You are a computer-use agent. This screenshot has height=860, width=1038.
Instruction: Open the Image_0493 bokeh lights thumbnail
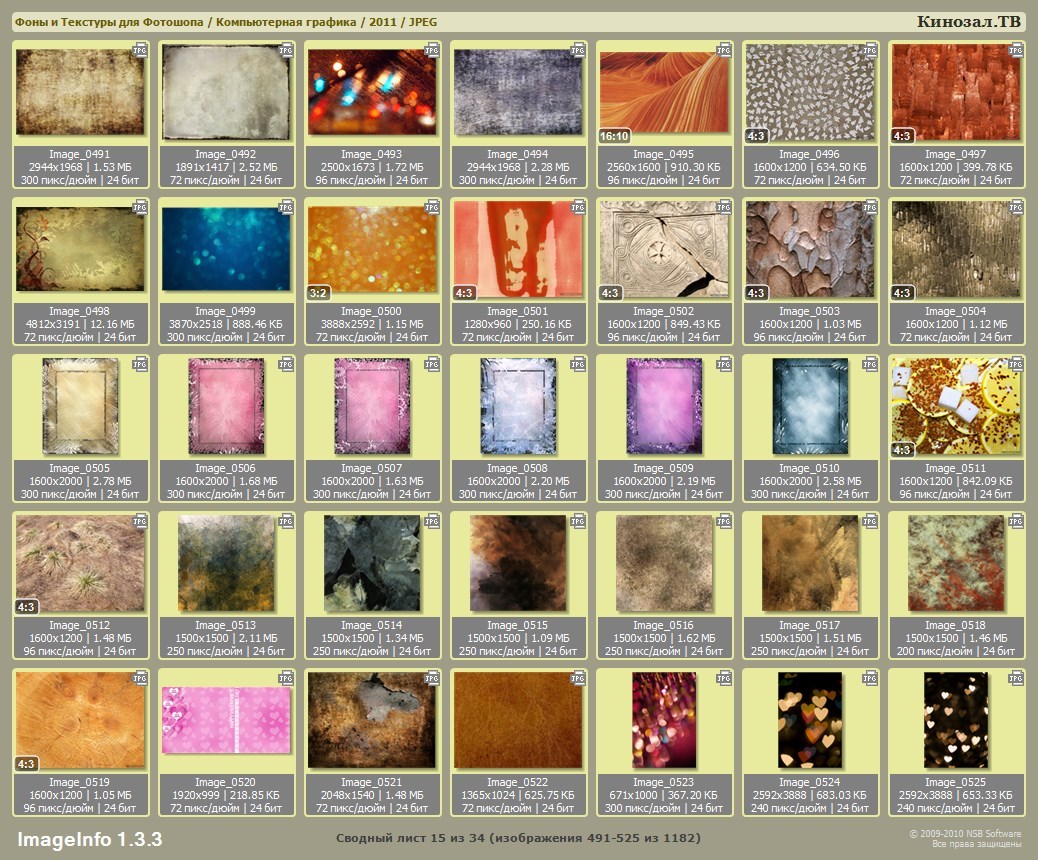pyautogui.click(x=370, y=92)
